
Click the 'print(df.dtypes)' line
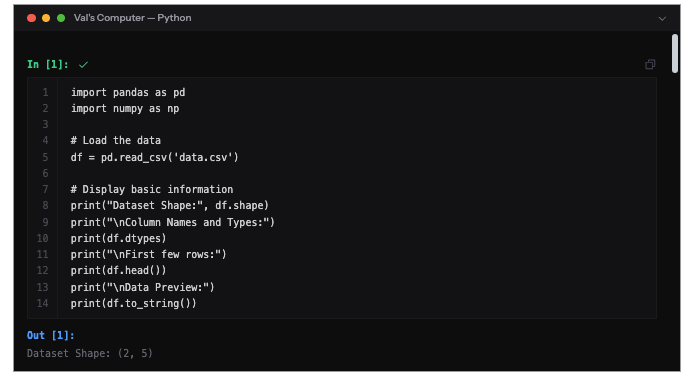coord(119,238)
